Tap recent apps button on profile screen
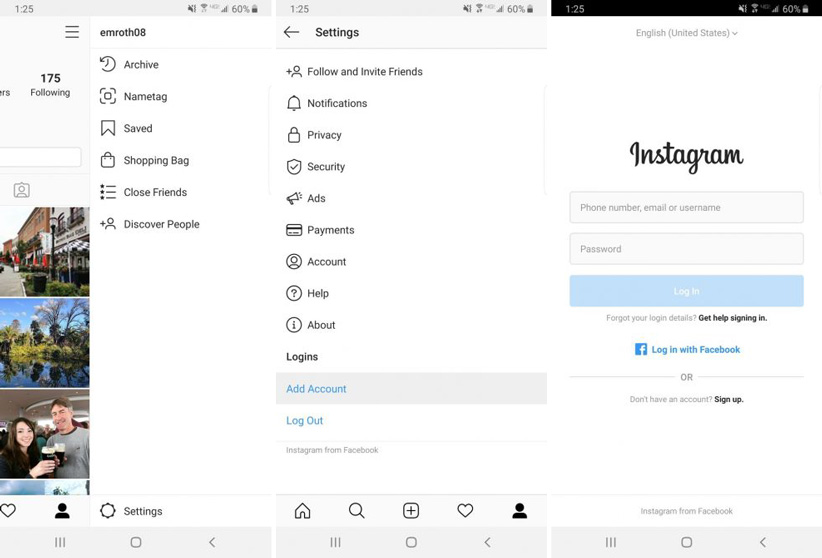 (x=60, y=542)
